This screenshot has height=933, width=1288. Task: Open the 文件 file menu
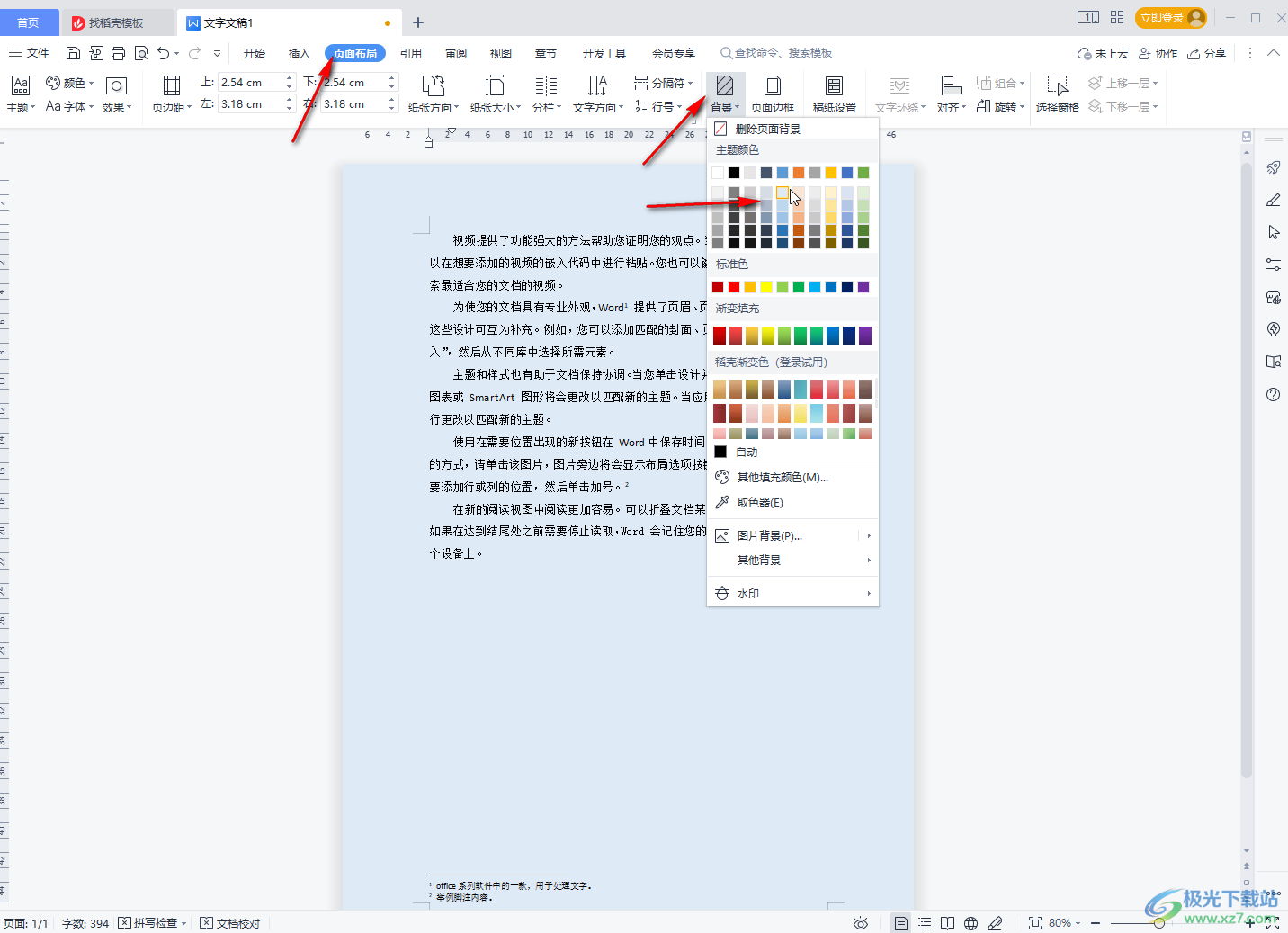point(29,53)
